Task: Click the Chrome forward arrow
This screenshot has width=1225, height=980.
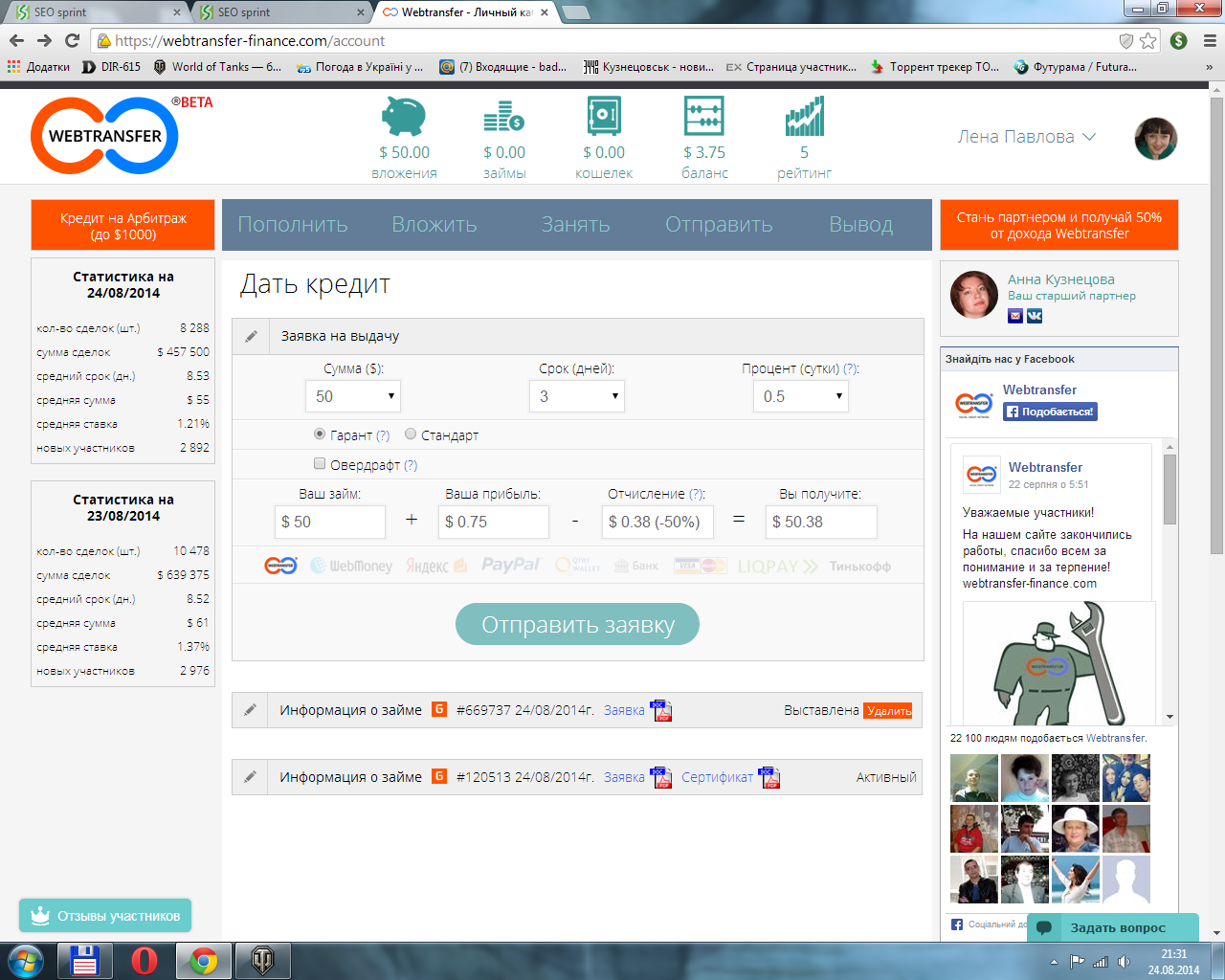Action: point(44,40)
